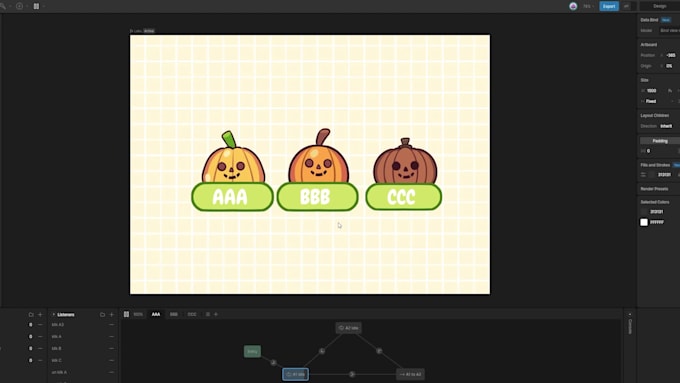680x383 pixels.
Task: Click minus icon on first input row
Action: 40,324
